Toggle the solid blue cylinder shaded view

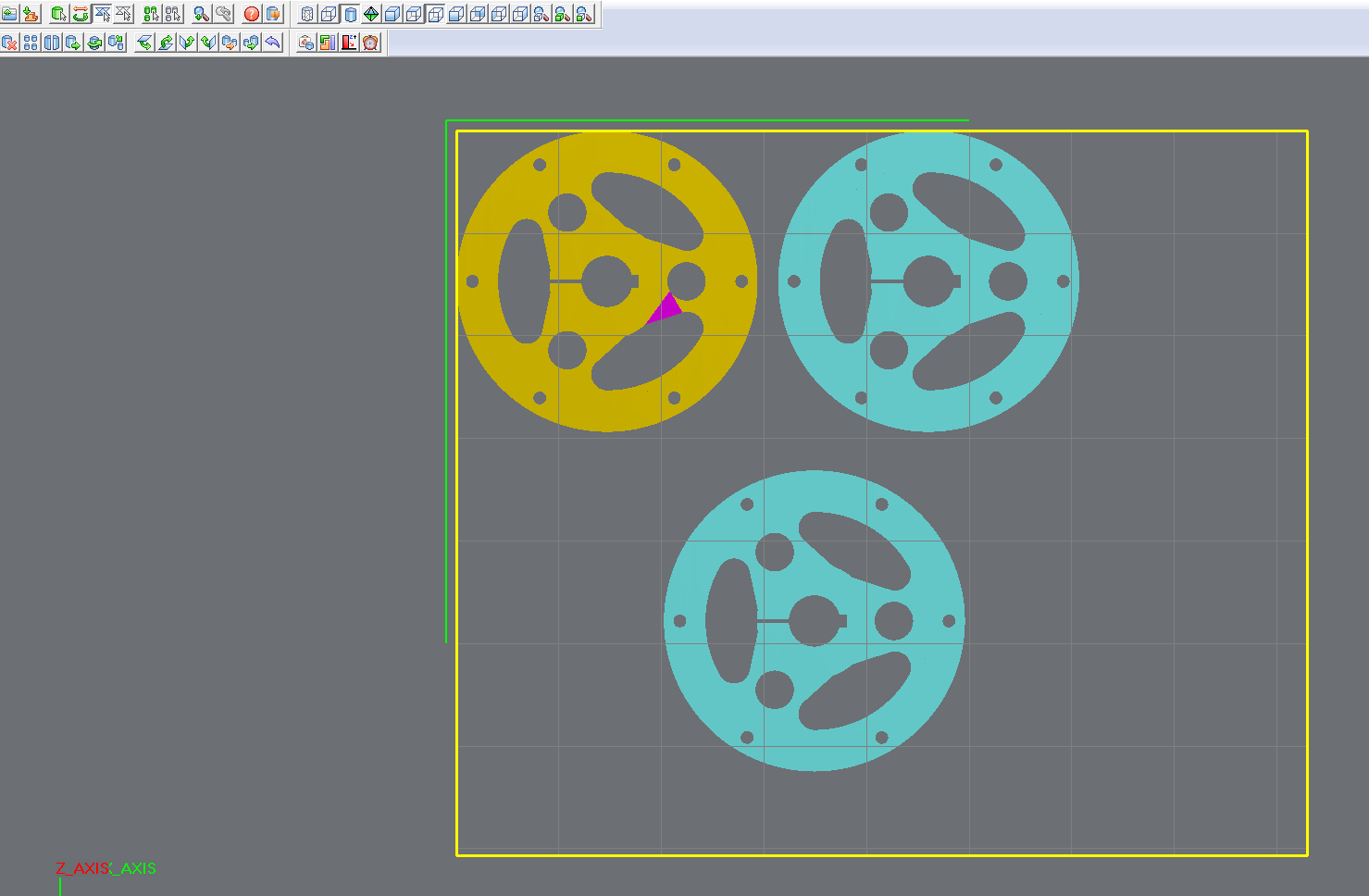click(350, 14)
